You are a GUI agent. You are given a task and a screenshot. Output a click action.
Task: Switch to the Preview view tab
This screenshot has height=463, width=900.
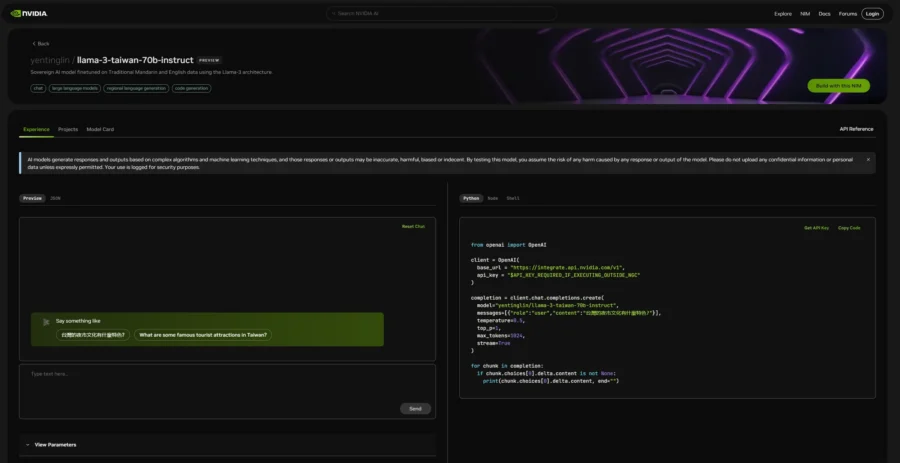click(33, 199)
